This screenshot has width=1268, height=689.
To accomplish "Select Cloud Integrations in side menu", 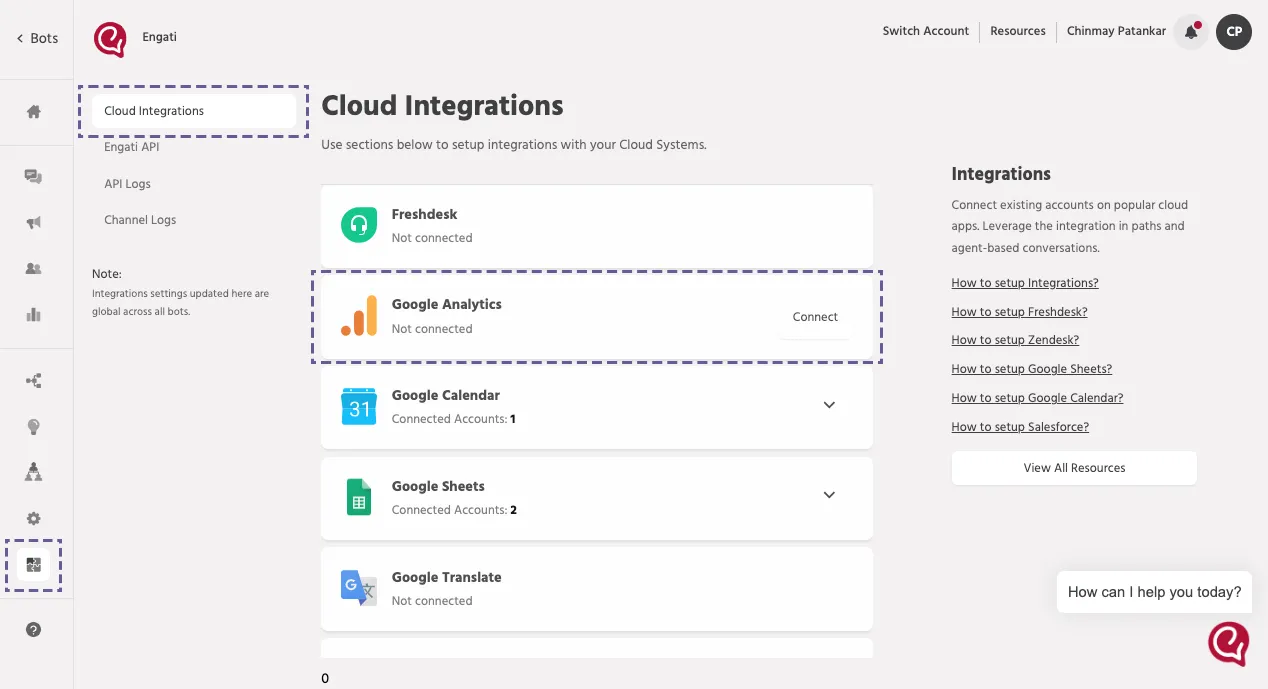I will point(194,111).
